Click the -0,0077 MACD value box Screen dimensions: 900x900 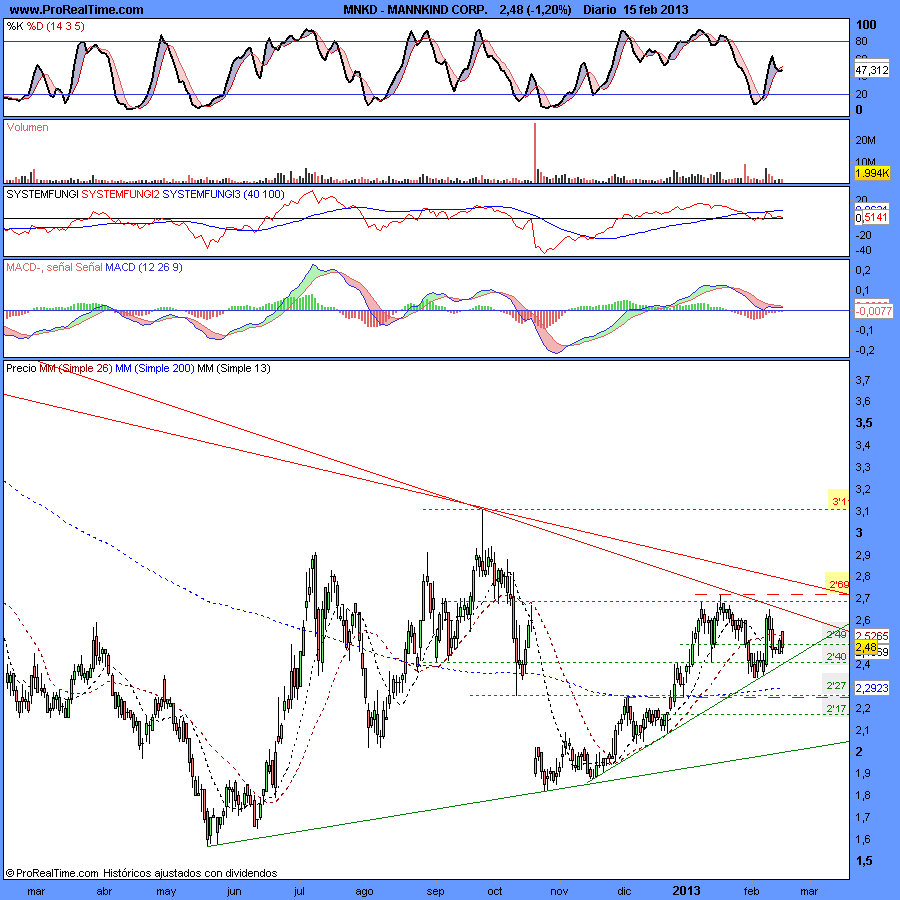click(874, 311)
